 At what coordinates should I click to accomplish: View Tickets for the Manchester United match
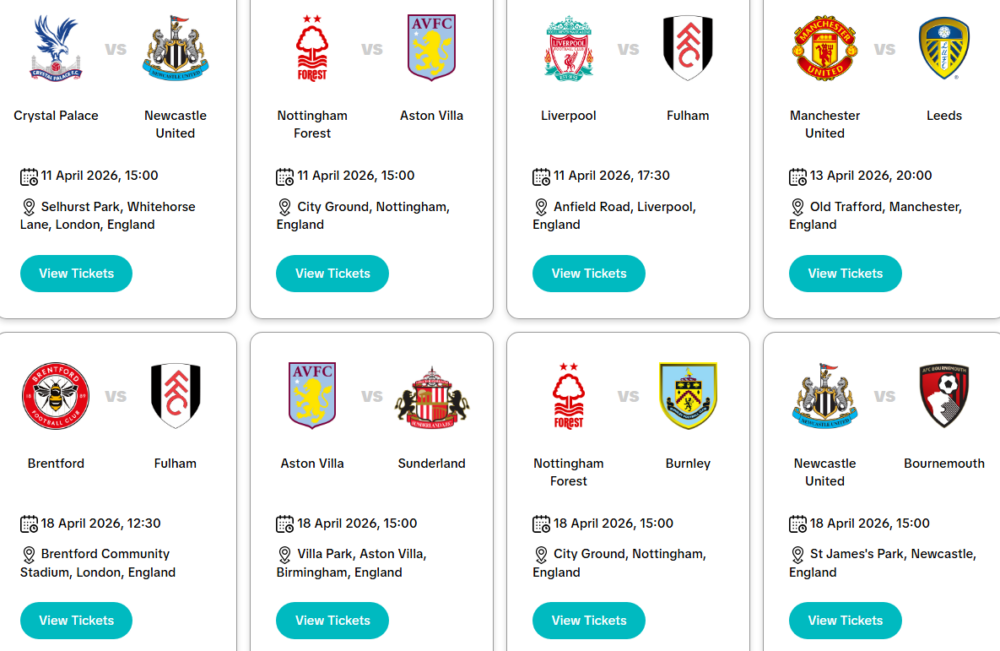(x=845, y=273)
